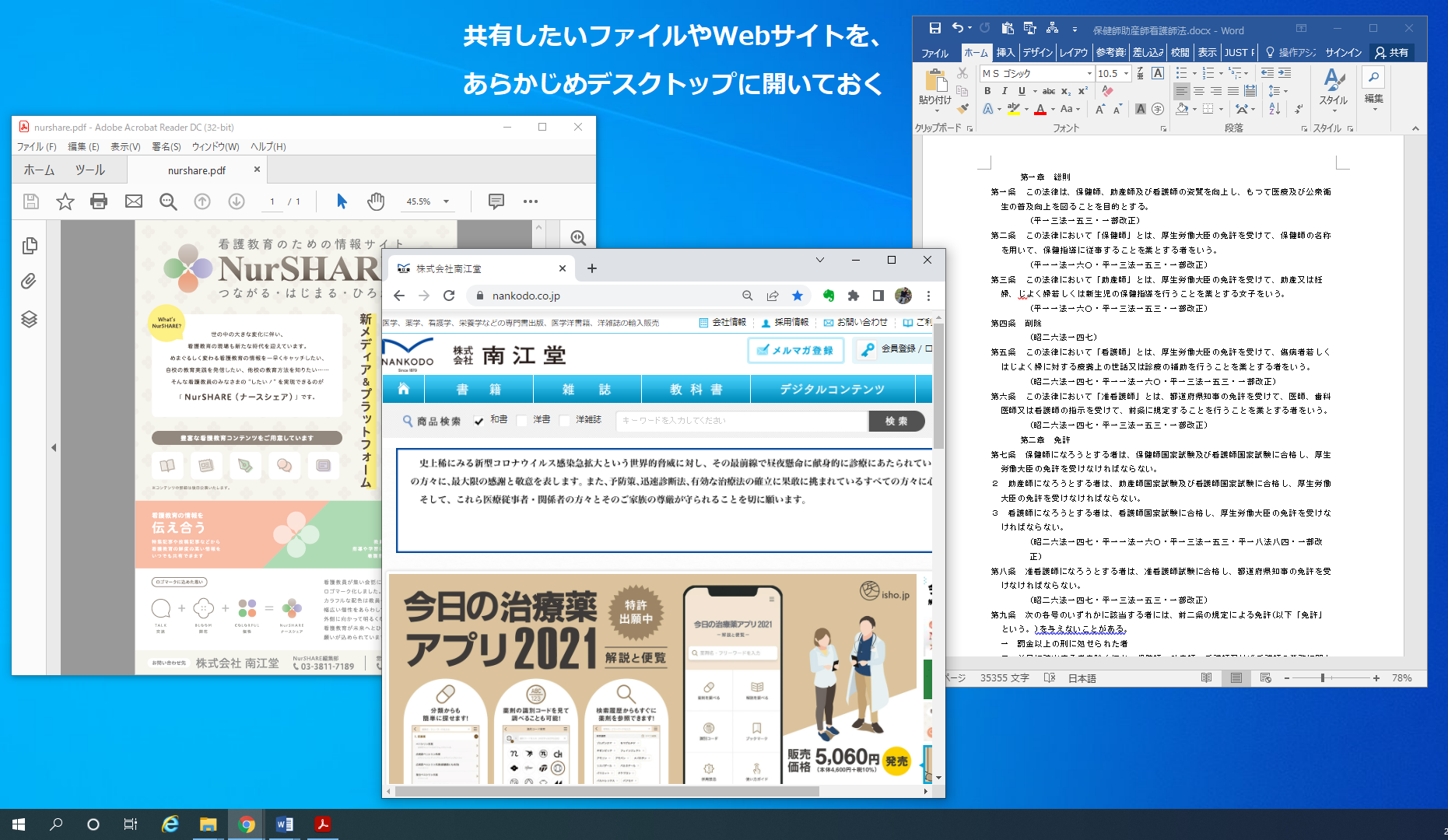The width and height of the screenshot is (1448, 840).
Task: Click the keyword search field on Nankodo
Action: [742, 421]
